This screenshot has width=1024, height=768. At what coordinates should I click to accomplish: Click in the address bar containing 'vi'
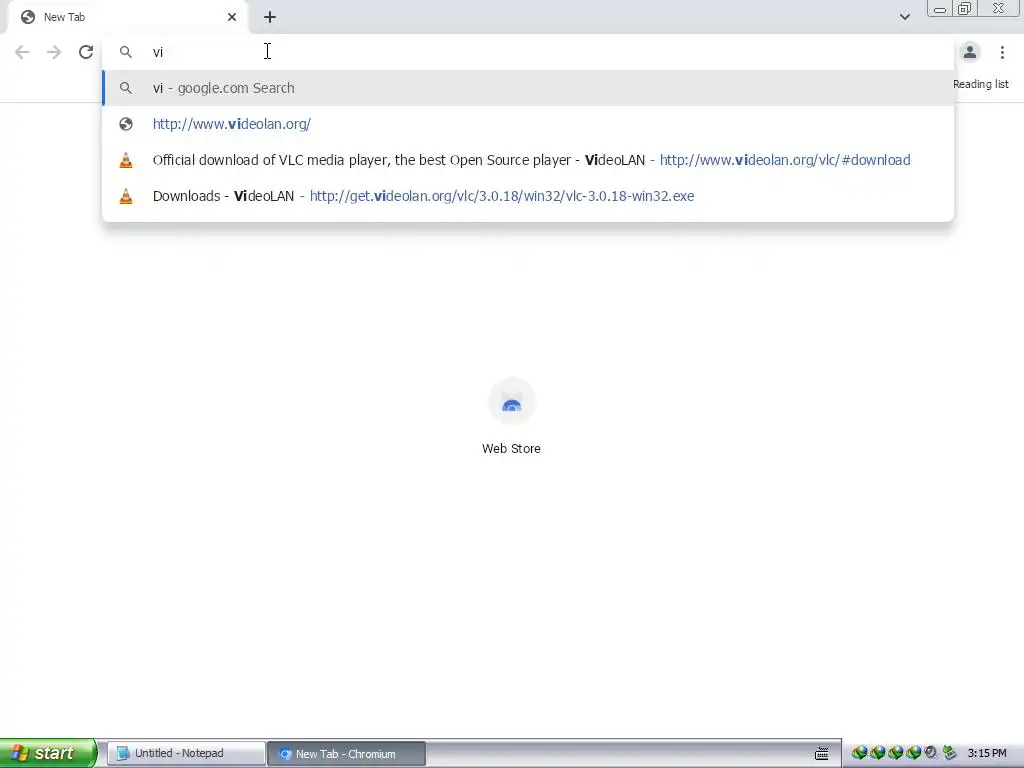pyautogui.click(x=528, y=52)
